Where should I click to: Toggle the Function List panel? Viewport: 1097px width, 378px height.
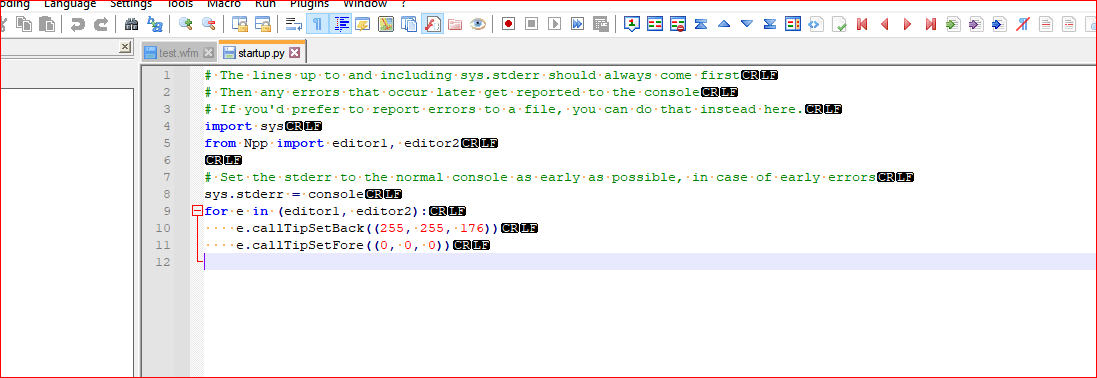tap(432, 24)
